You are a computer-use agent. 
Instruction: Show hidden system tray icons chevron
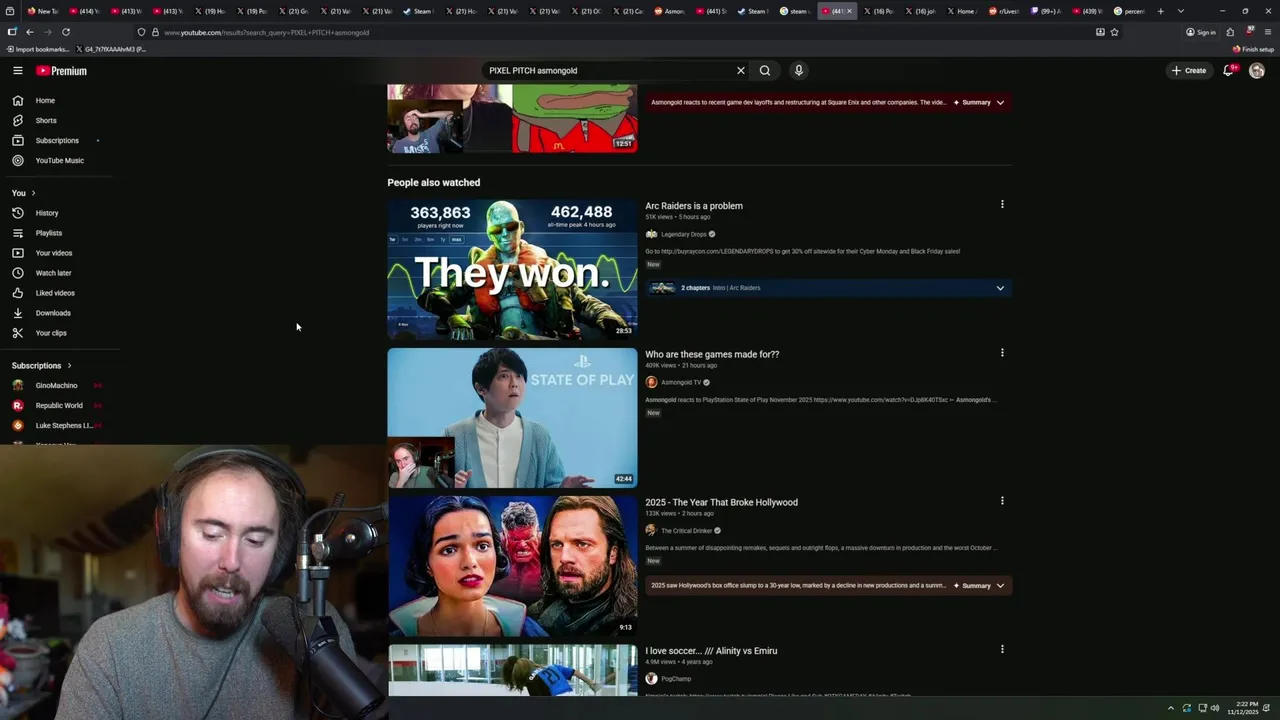pyautogui.click(x=1171, y=708)
